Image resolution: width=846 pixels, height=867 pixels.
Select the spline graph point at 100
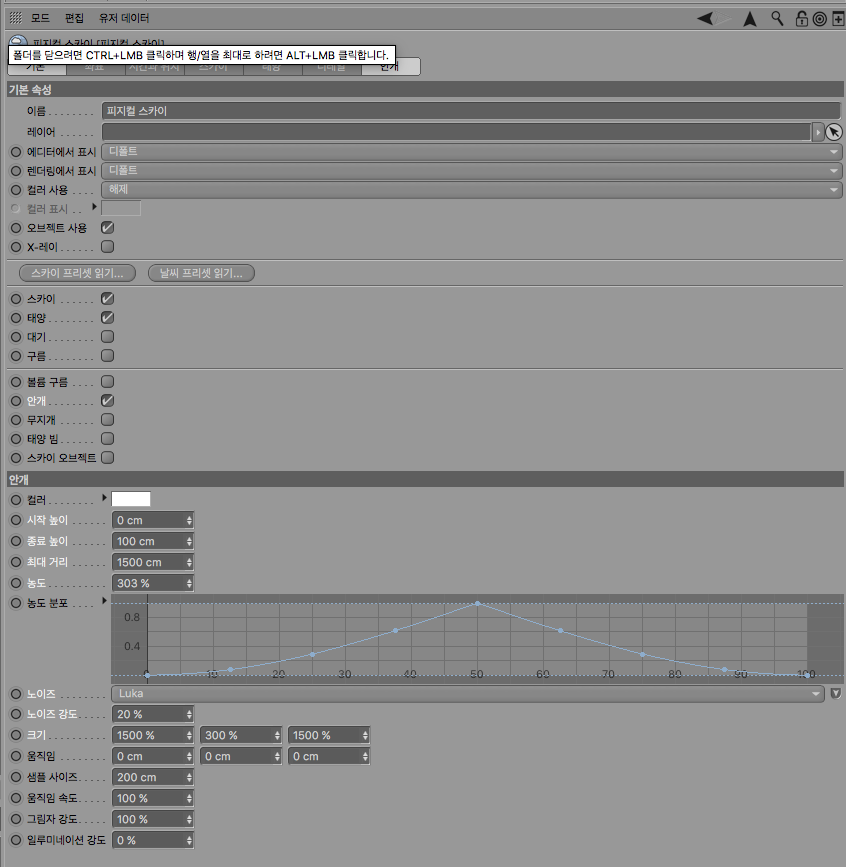[x=807, y=675]
